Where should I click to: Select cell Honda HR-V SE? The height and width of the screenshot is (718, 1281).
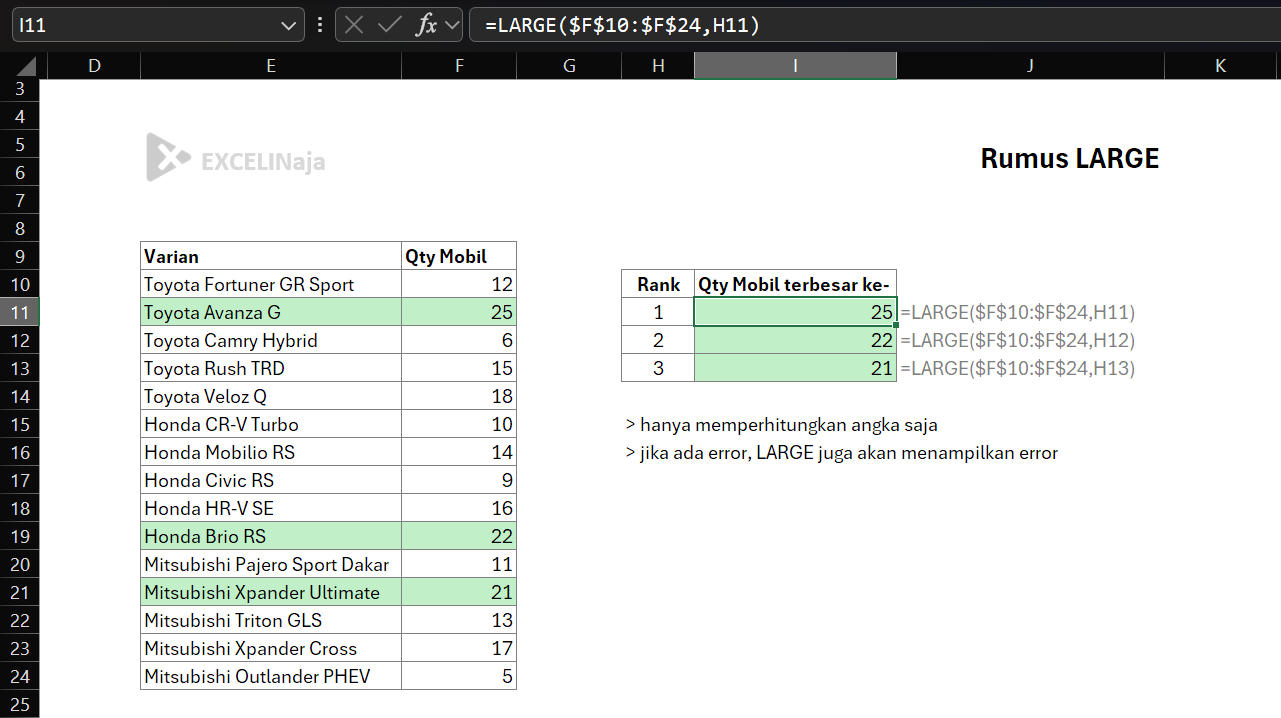[x=271, y=508]
